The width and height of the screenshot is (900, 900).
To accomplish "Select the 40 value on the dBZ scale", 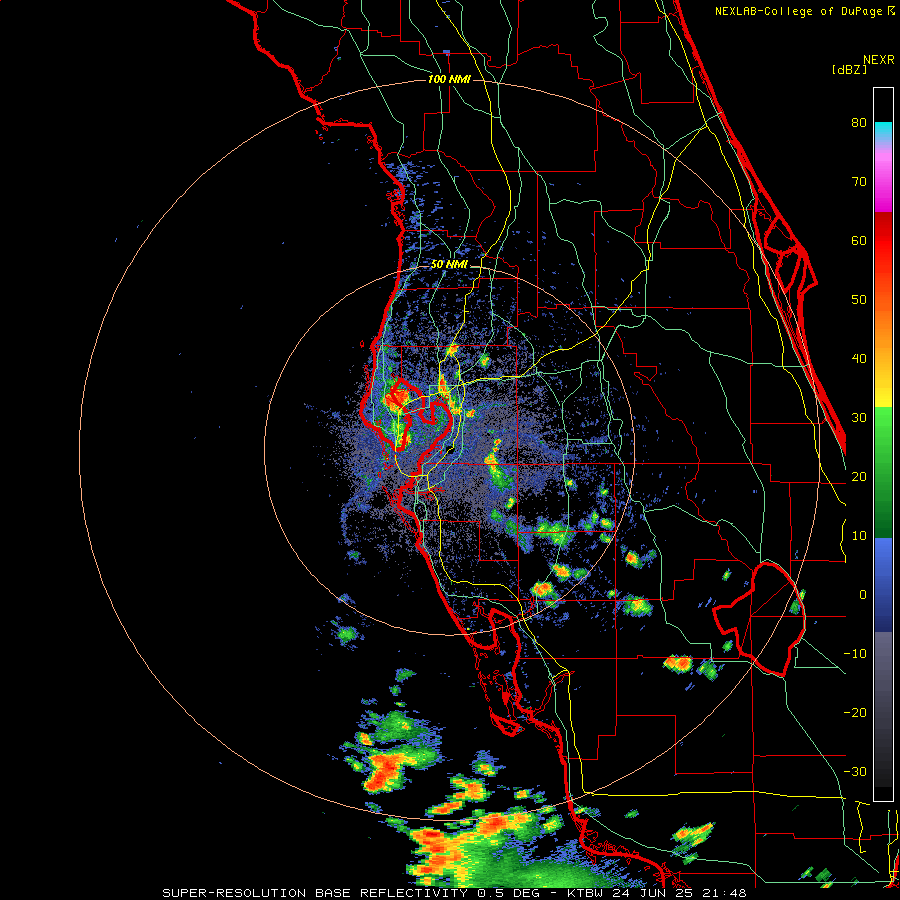I will [x=858, y=358].
